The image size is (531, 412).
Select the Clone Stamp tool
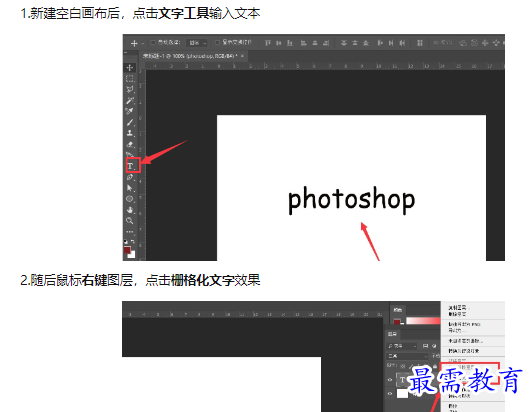130,133
